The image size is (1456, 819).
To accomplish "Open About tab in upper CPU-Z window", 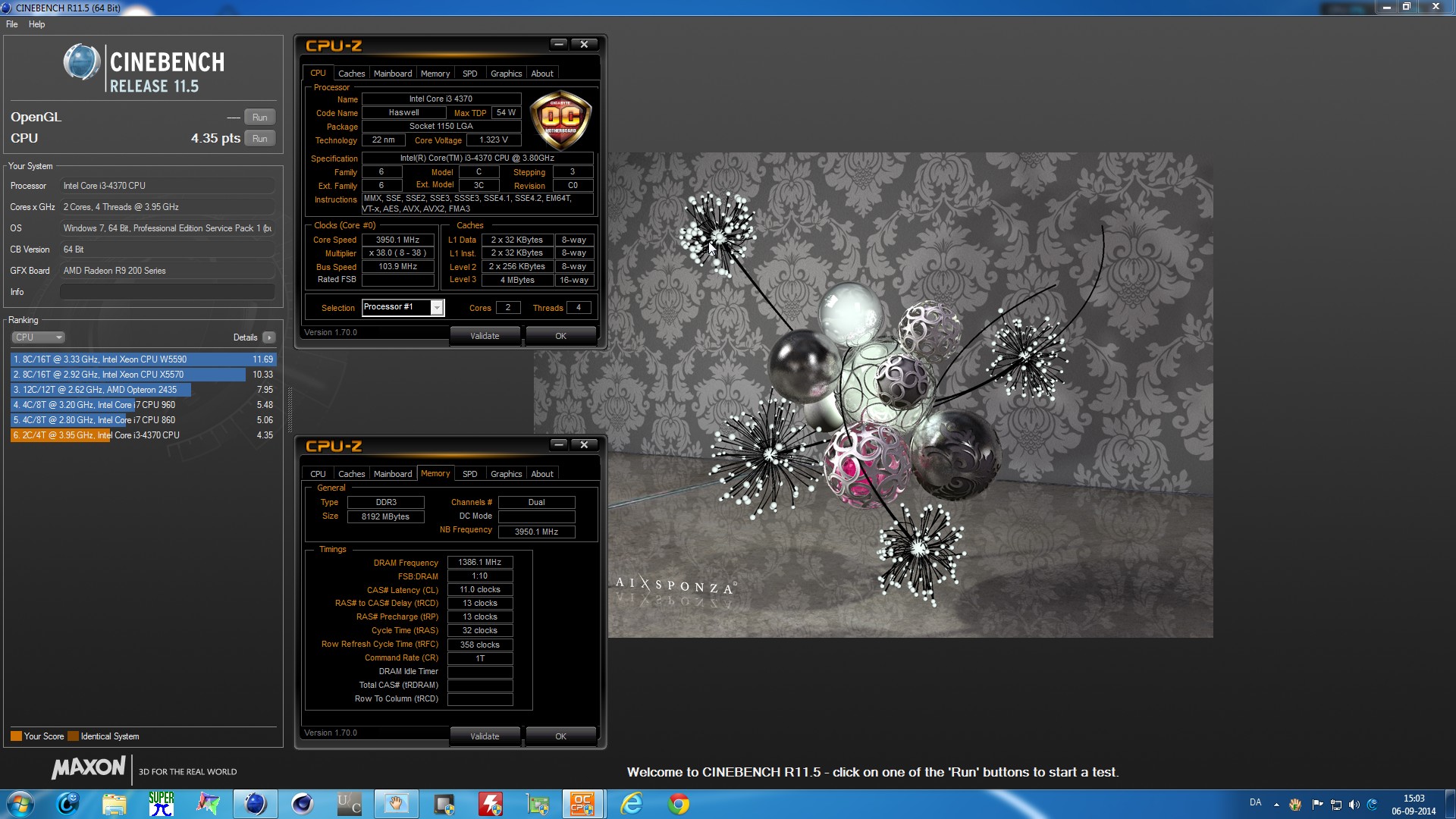I will tap(542, 74).
